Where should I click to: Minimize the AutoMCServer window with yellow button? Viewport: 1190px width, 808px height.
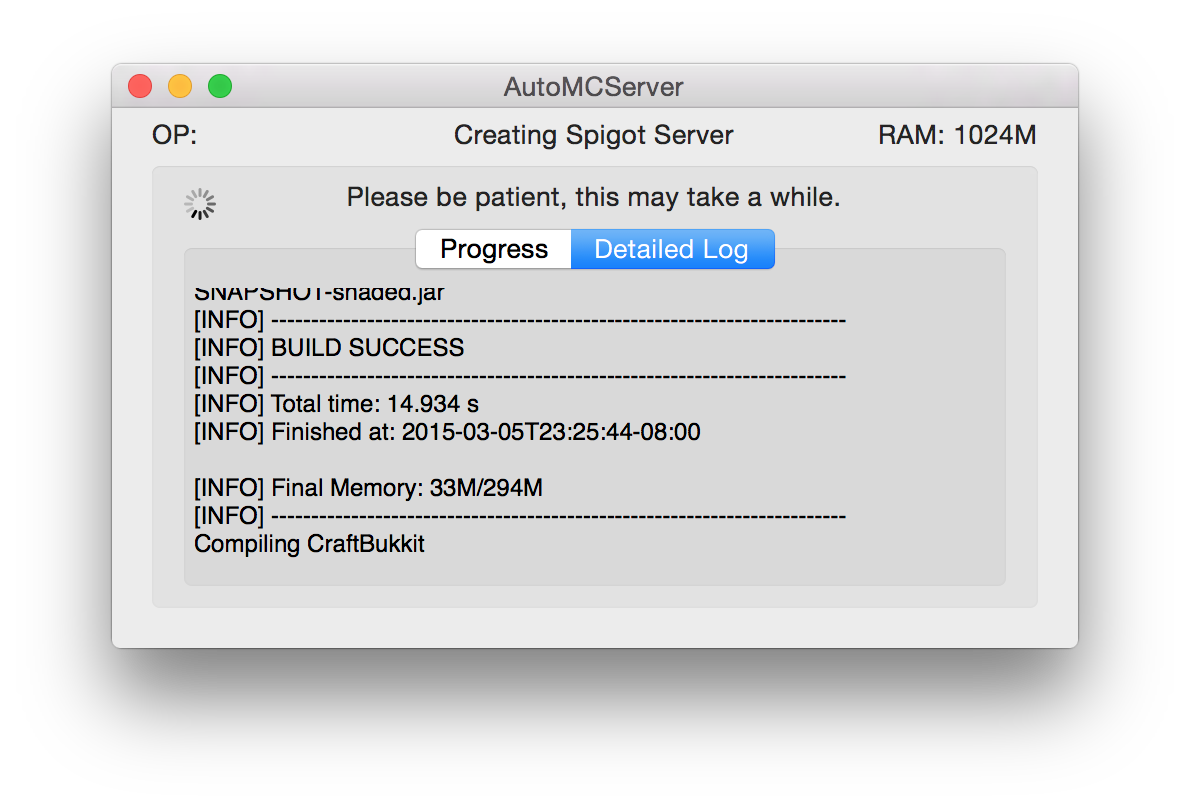tap(180, 87)
